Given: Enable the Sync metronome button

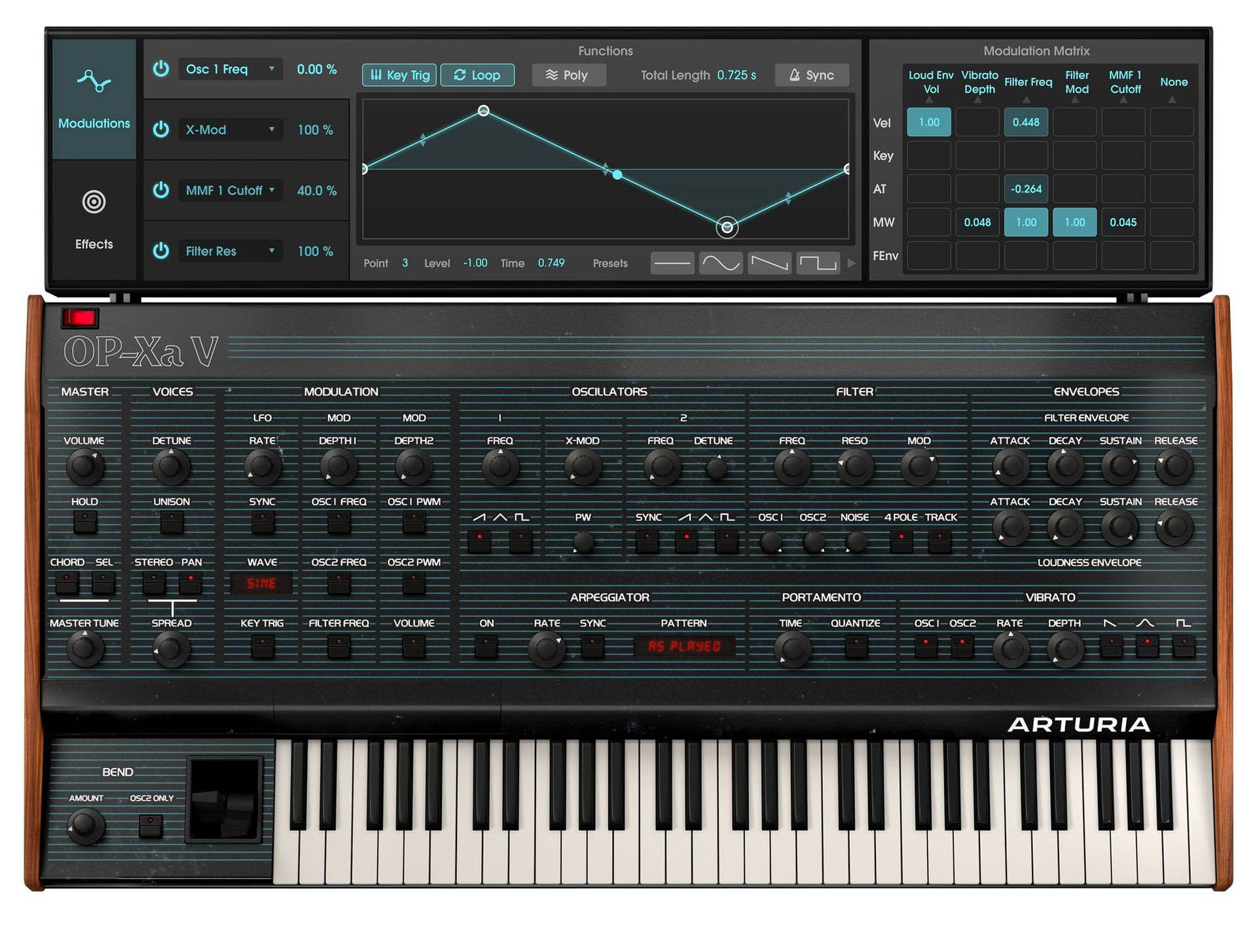Looking at the screenshot, I should tap(811, 75).
